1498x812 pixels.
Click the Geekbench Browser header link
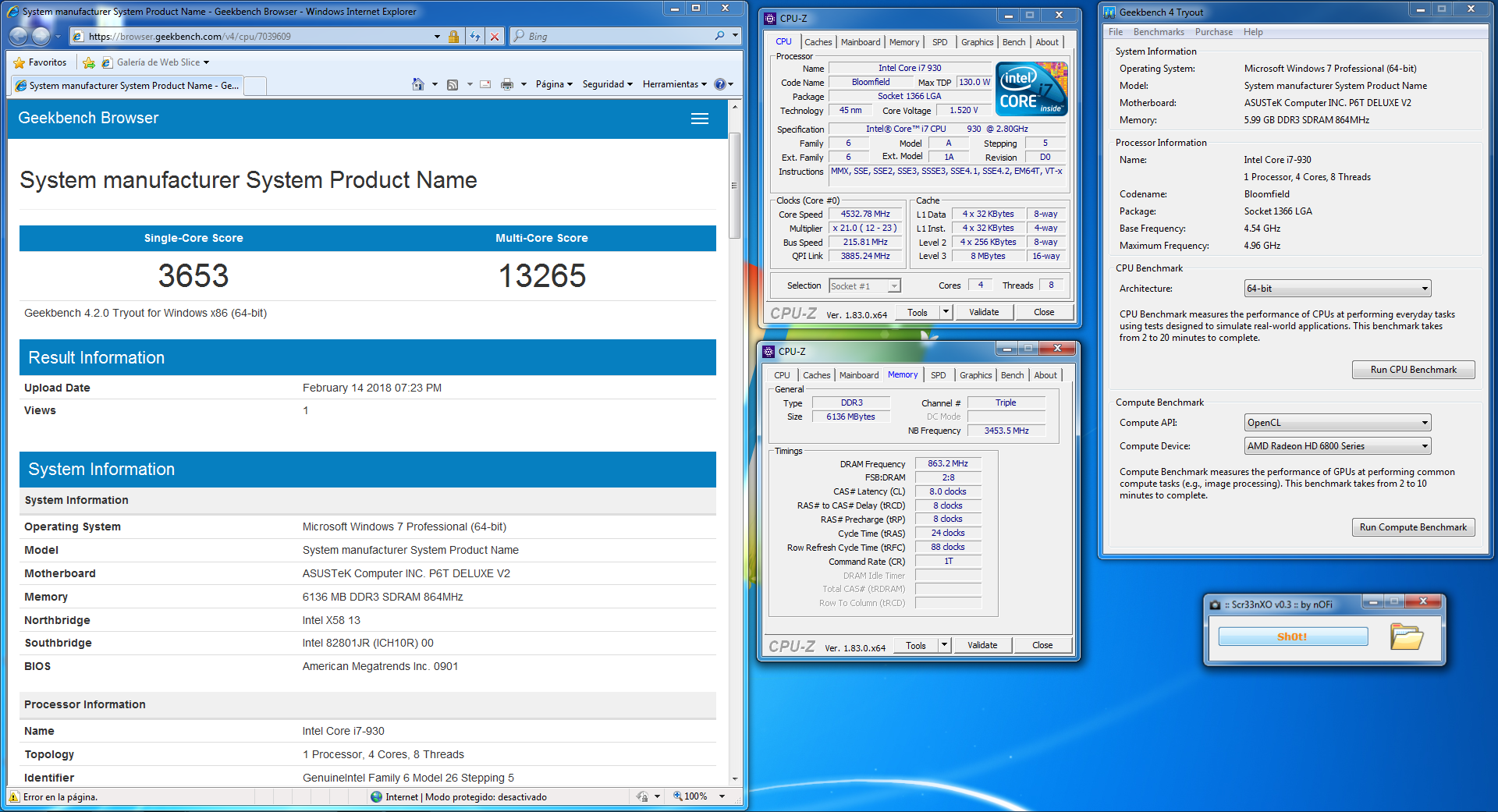(x=88, y=118)
